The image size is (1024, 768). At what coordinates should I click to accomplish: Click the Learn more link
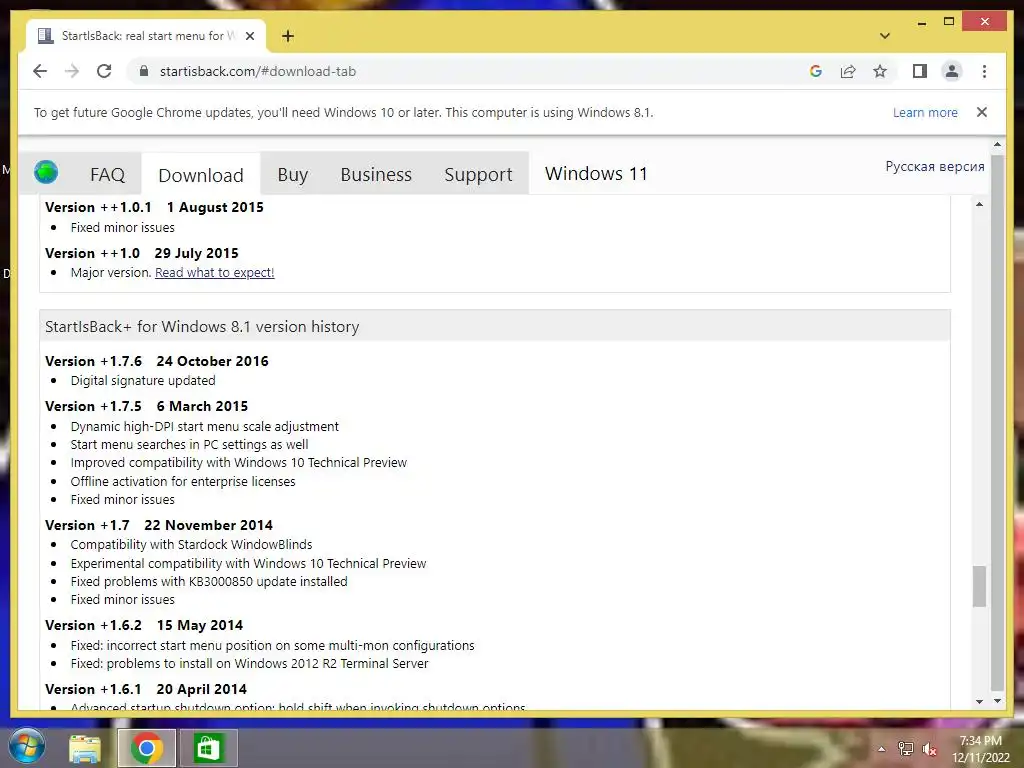[925, 112]
